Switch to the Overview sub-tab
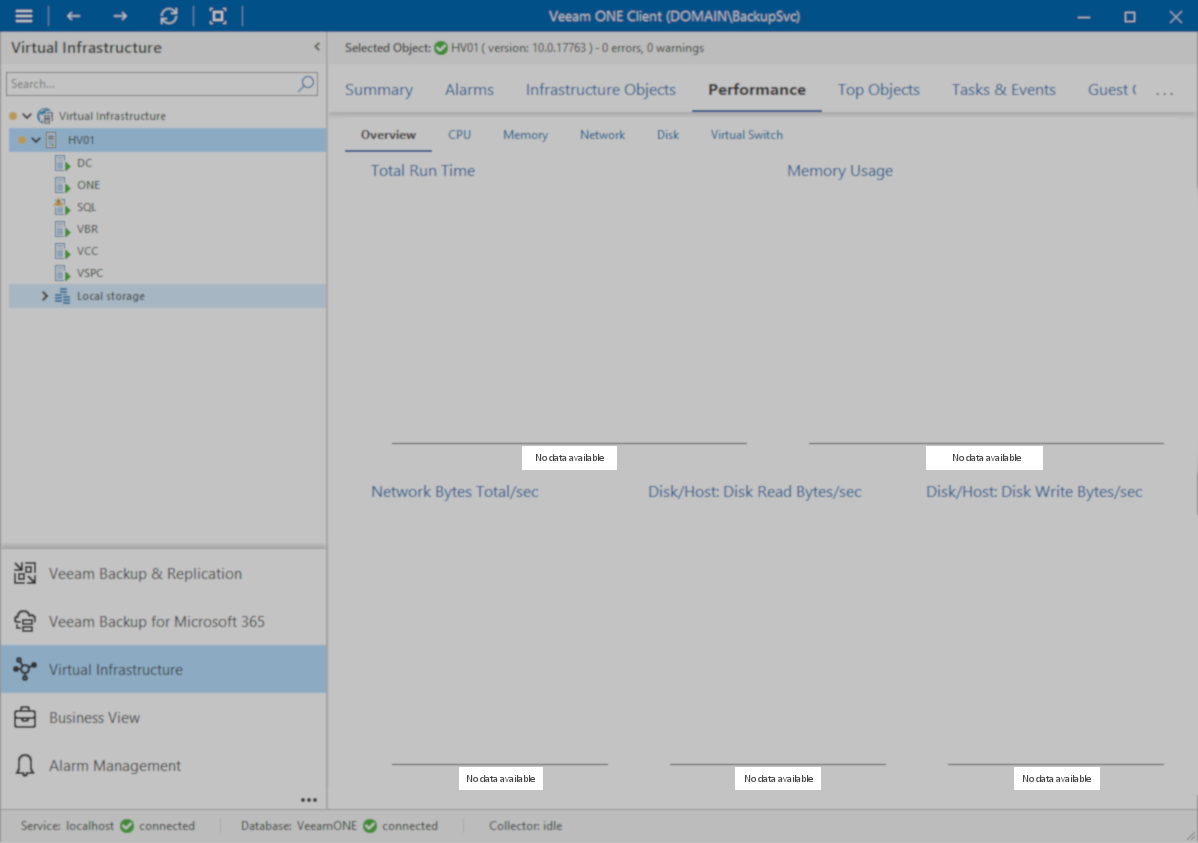The height and width of the screenshot is (843, 1198). [388, 135]
